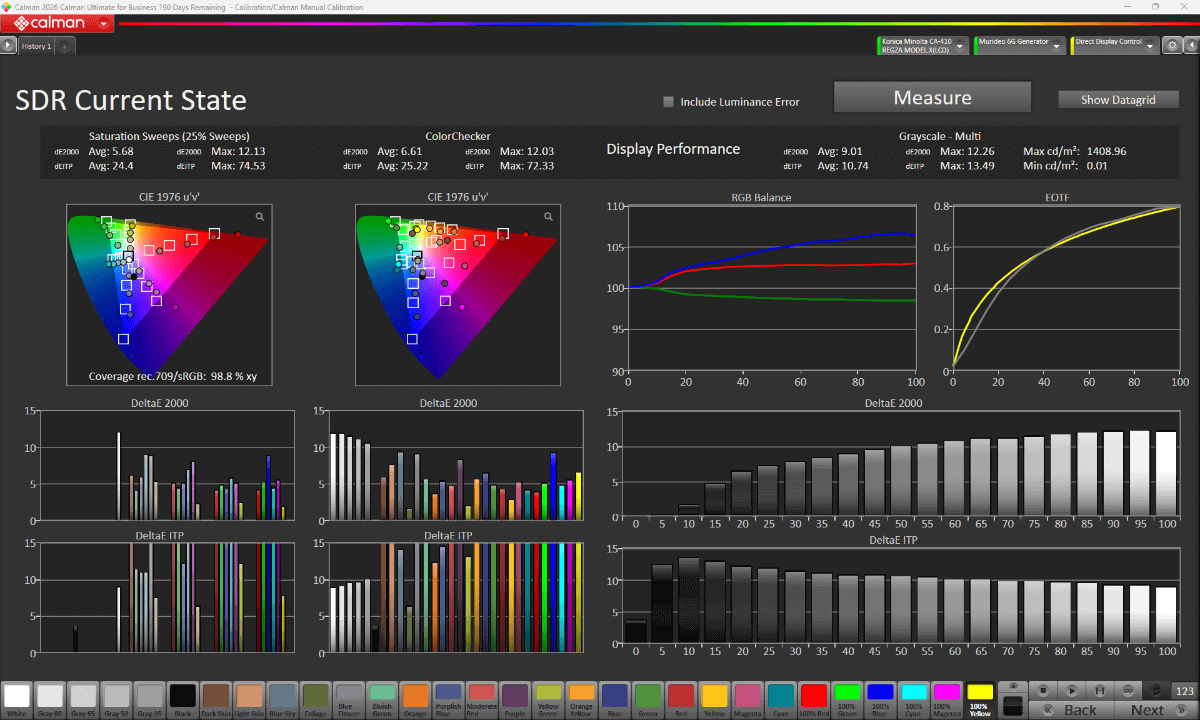Select the Dark Skin color patch
Viewport: 1200px width, 720px height.
pos(215,698)
